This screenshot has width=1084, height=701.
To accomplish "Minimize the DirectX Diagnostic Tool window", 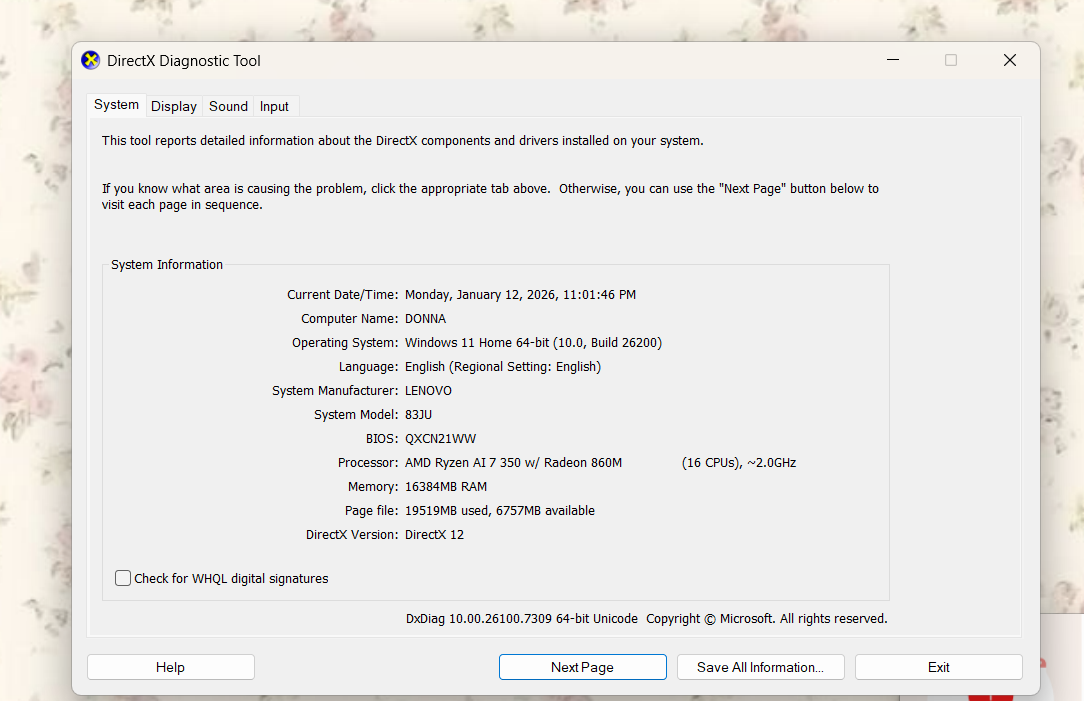I will coord(893,60).
